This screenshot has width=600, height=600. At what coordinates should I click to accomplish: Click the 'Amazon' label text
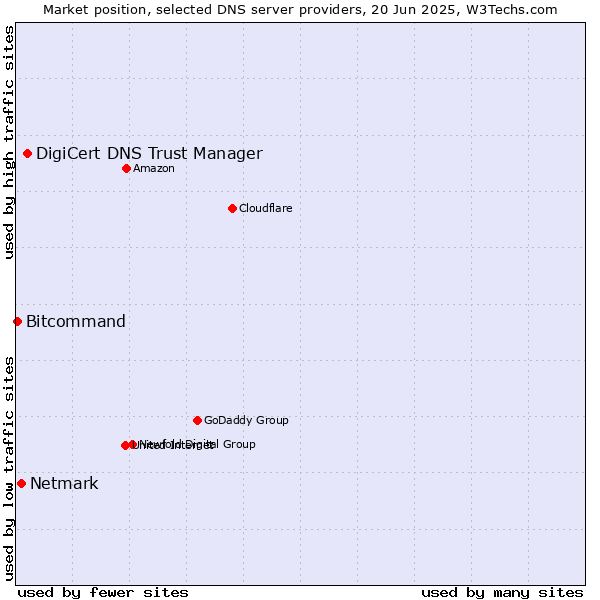pyautogui.click(x=154, y=168)
